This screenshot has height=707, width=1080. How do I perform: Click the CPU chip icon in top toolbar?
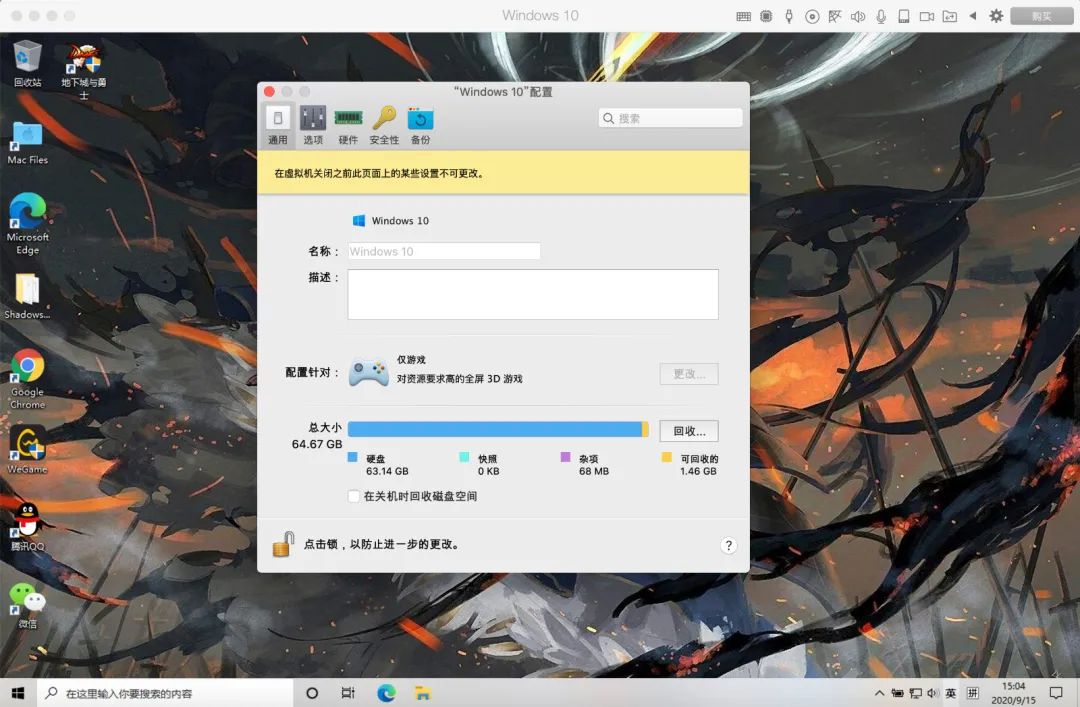(766, 16)
